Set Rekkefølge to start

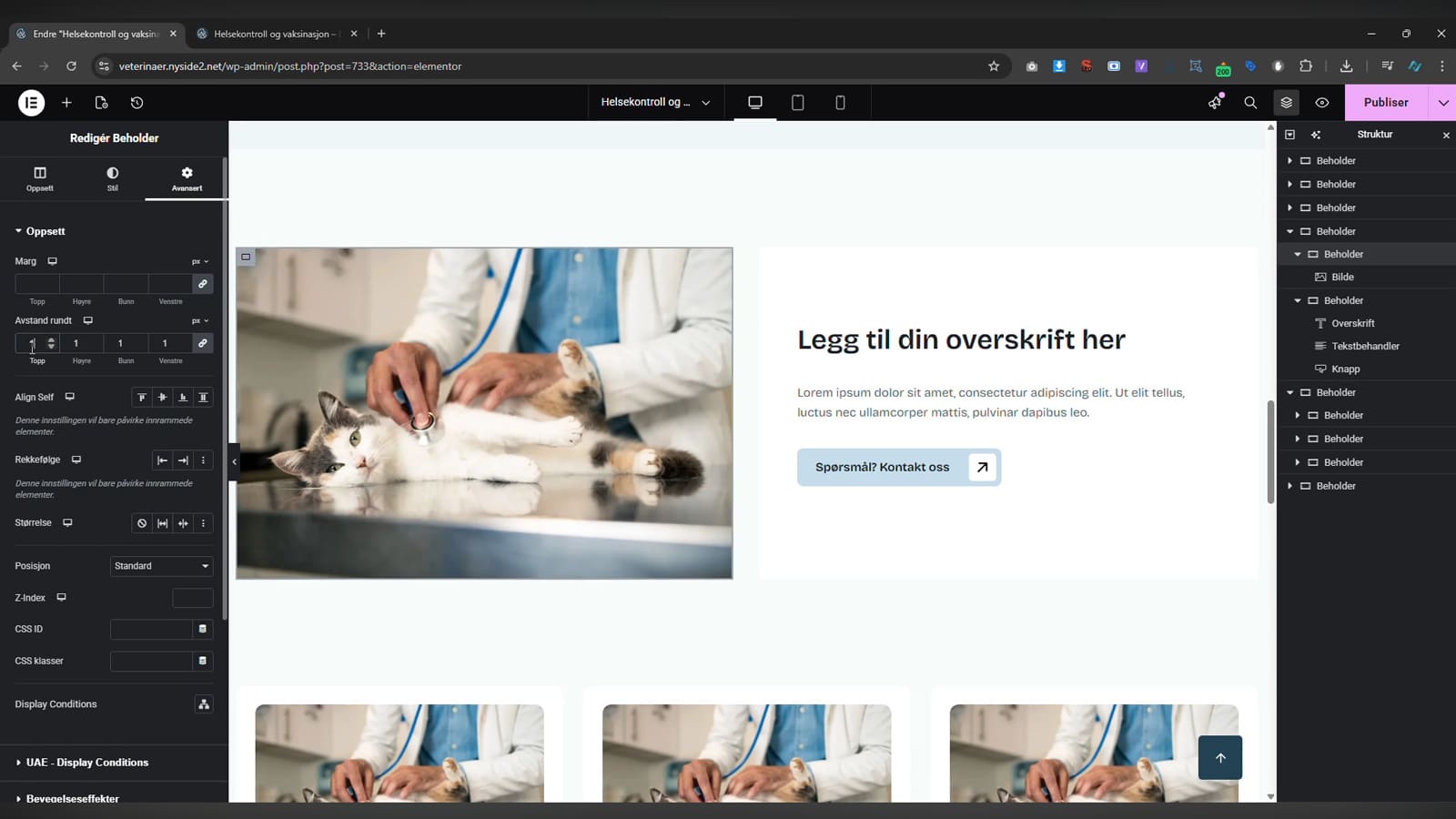pos(162,460)
